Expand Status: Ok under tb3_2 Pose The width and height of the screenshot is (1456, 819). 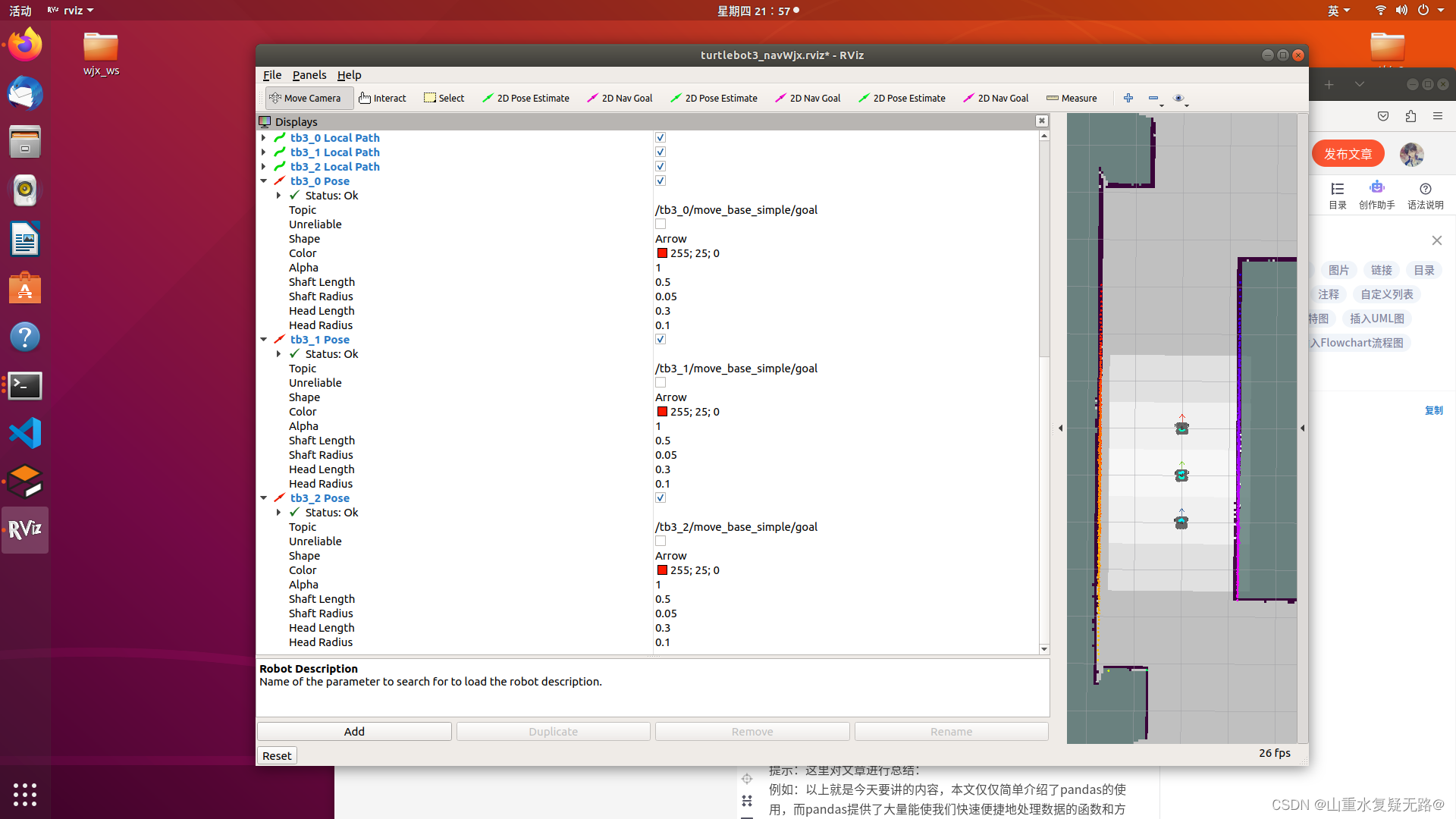point(279,513)
